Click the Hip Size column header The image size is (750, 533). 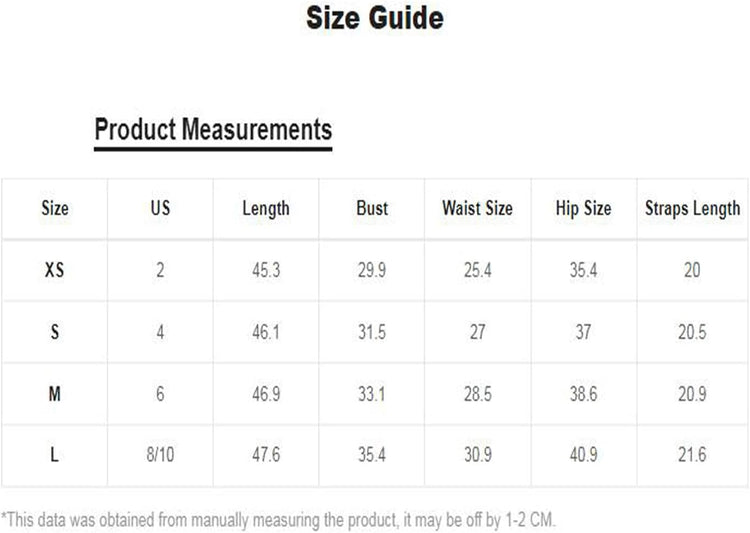pos(583,208)
